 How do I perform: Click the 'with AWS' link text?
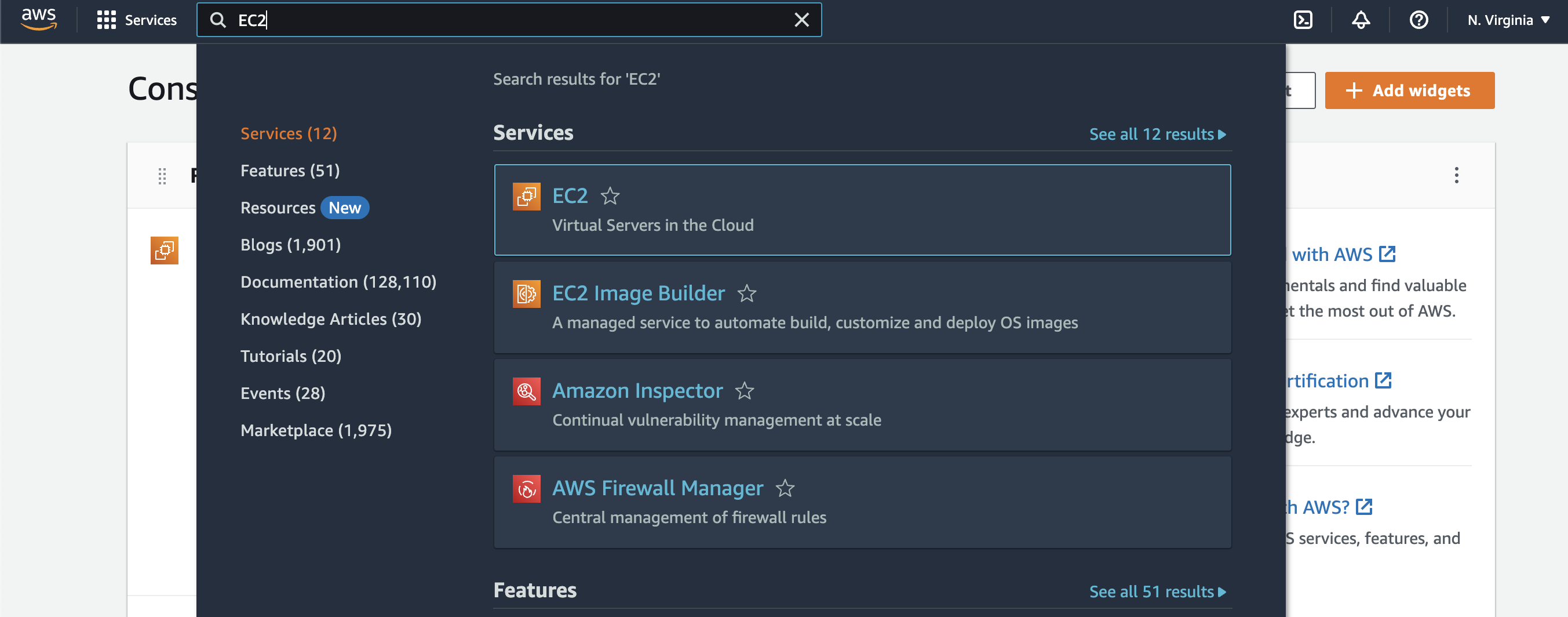tap(1332, 254)
